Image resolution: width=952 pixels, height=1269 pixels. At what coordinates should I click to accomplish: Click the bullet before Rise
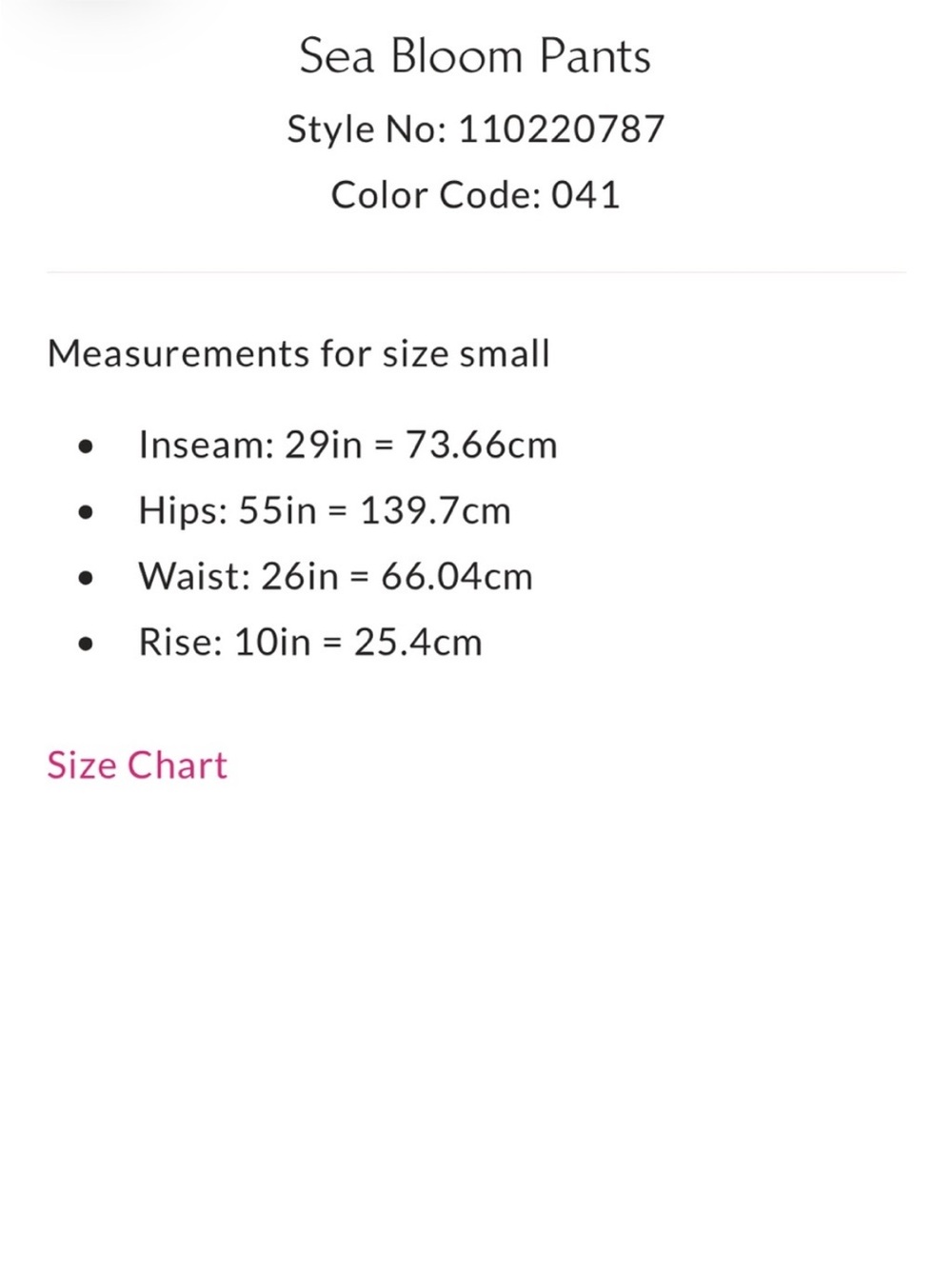[87, 644]
